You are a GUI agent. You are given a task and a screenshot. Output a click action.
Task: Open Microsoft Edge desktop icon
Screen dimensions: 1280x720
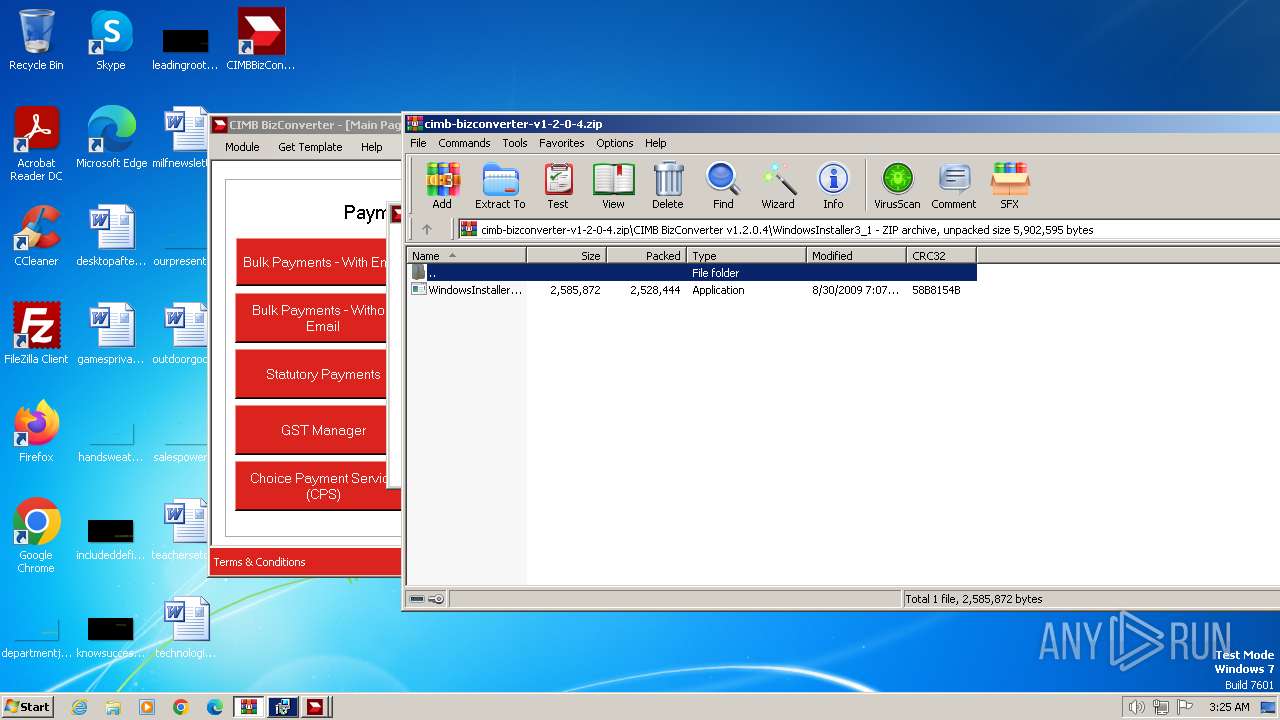tap(111, 138)
